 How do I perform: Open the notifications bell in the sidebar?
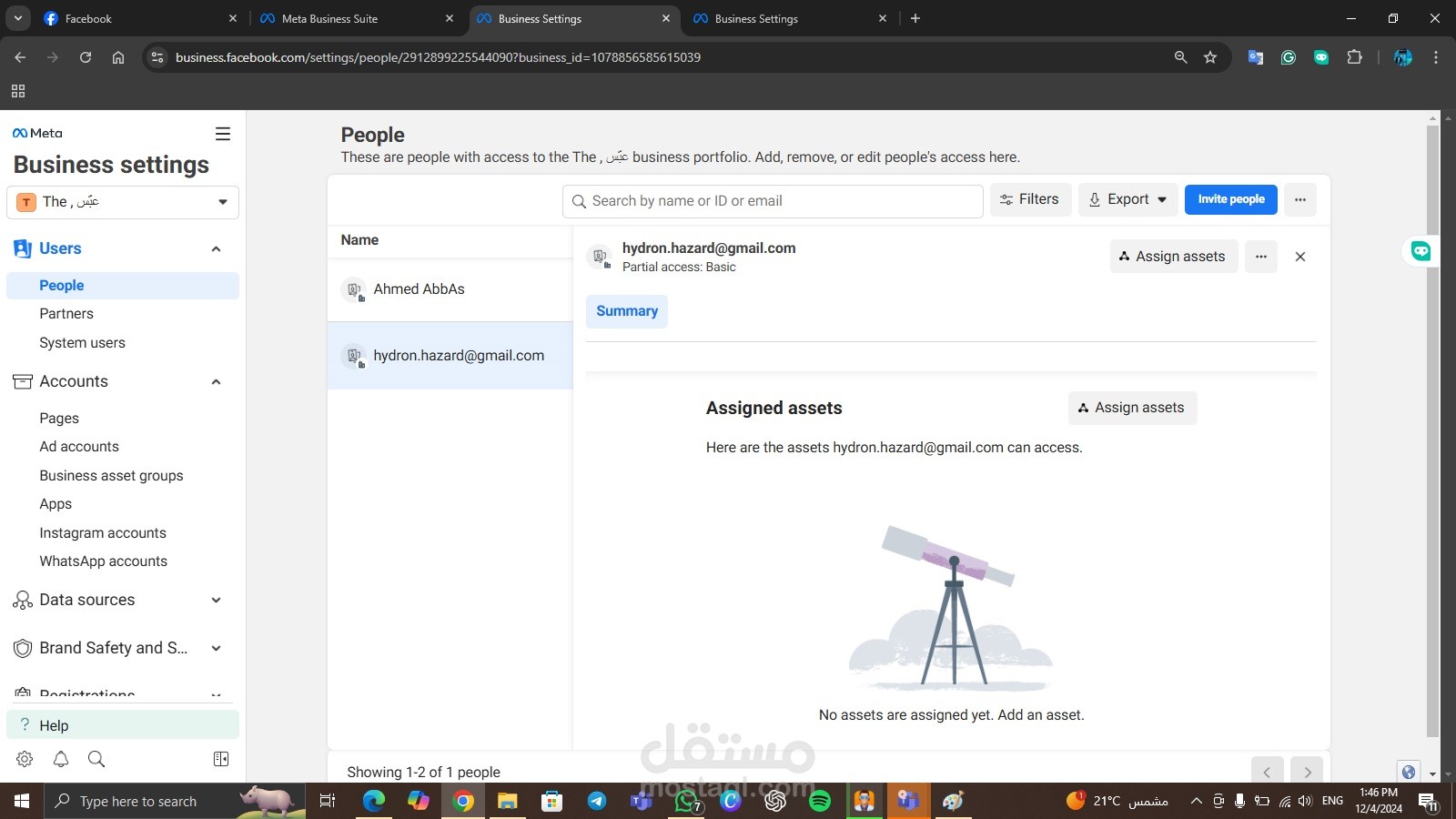pos(61,759)
